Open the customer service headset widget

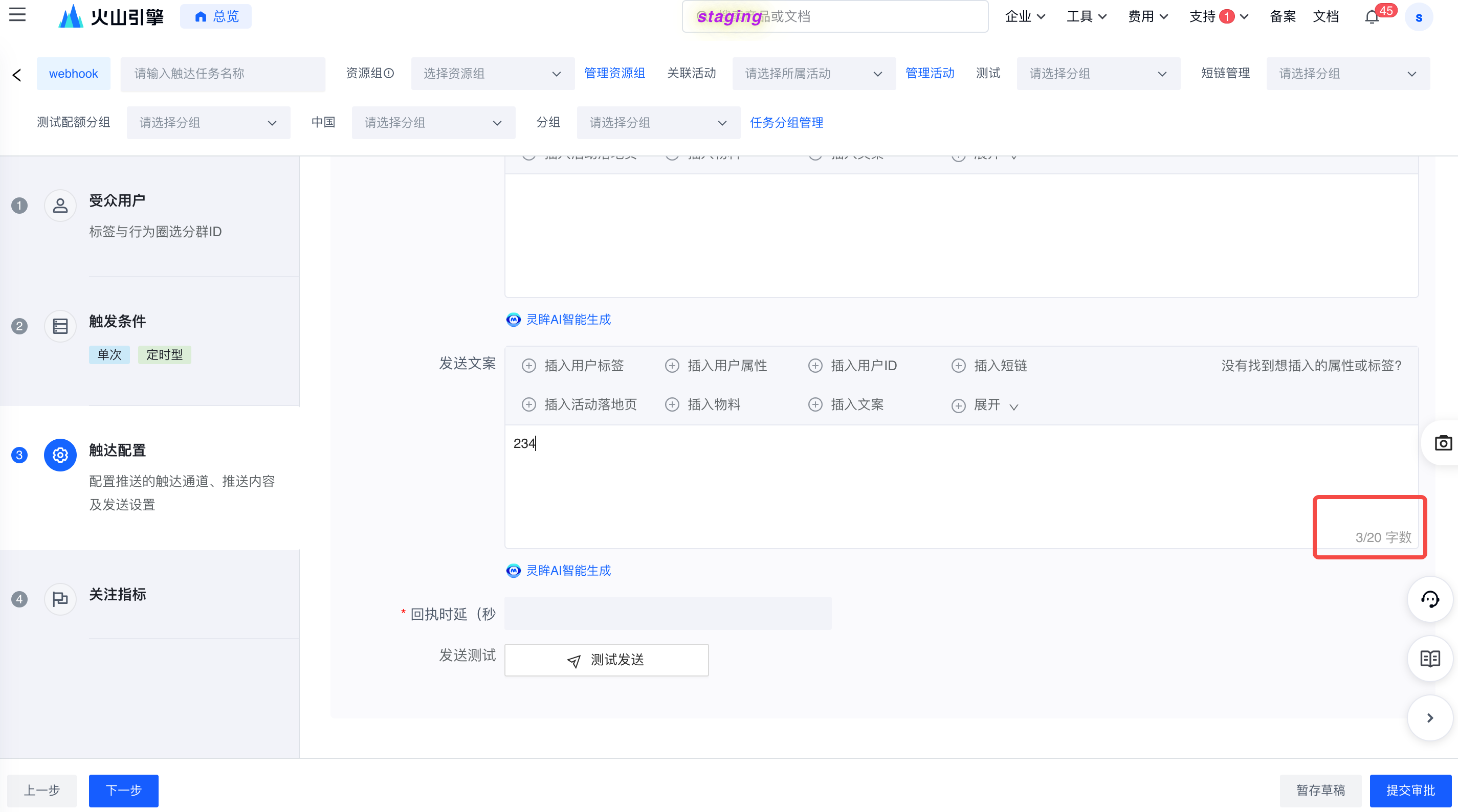pyautogui.click(x=1430, y=599)
